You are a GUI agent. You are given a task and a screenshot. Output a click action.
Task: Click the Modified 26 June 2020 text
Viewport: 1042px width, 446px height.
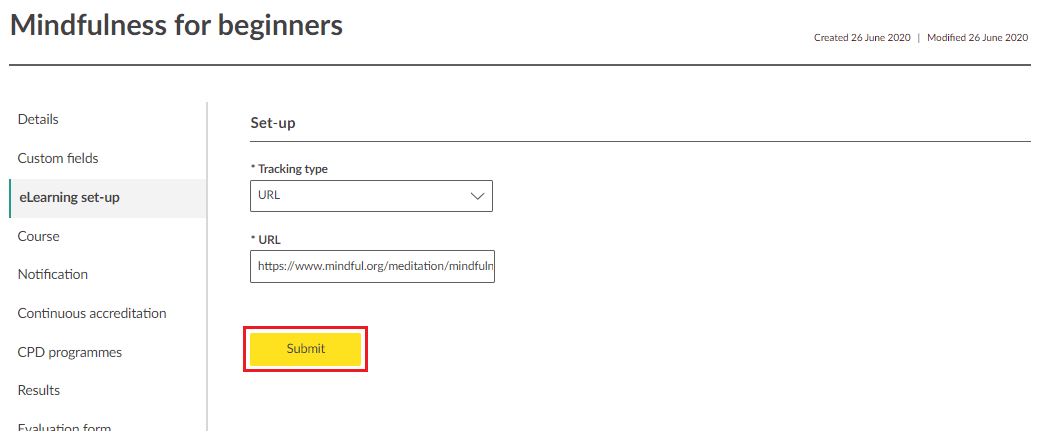click(x=977, y=38)
